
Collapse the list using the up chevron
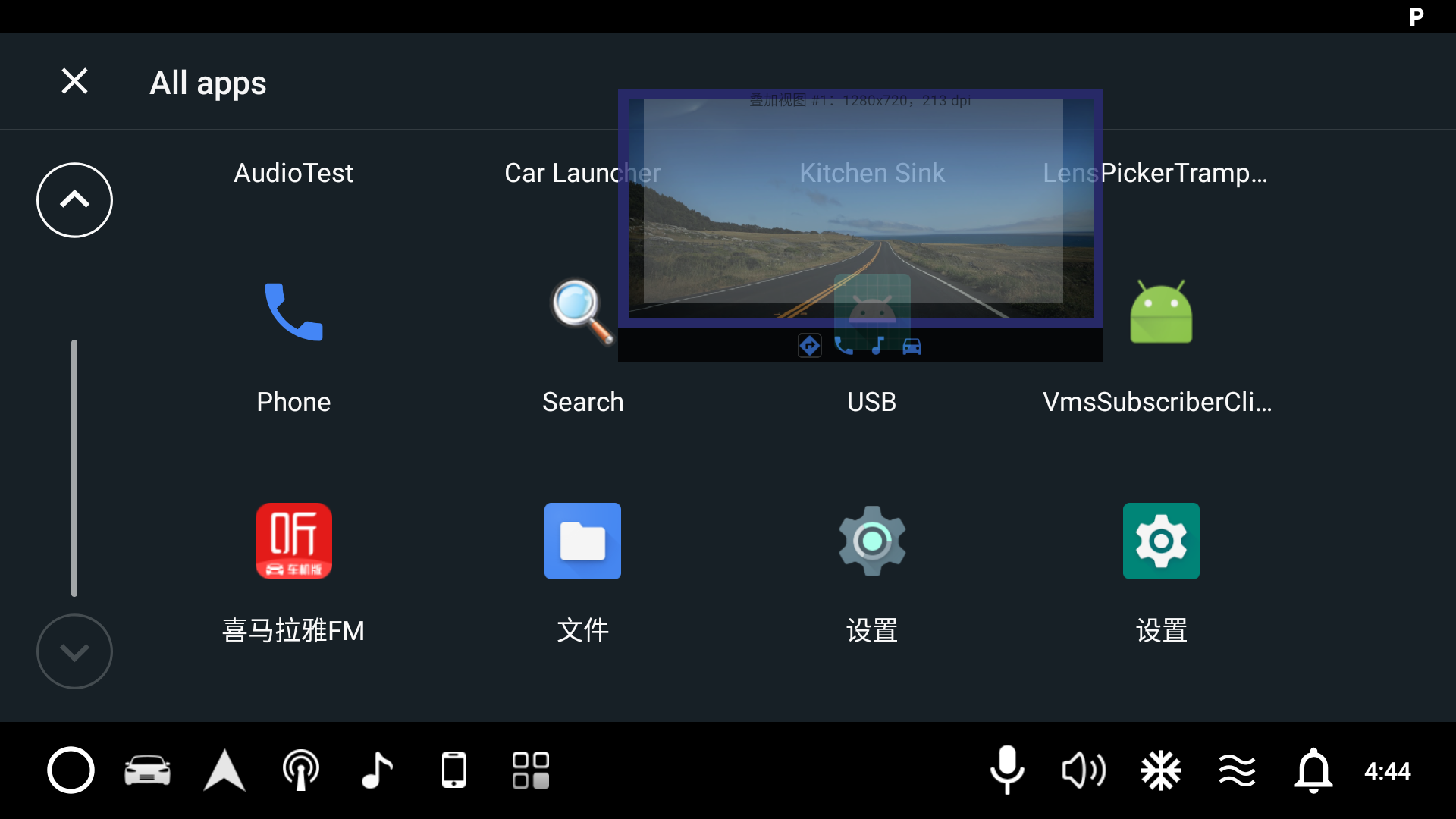coord(74,199)
